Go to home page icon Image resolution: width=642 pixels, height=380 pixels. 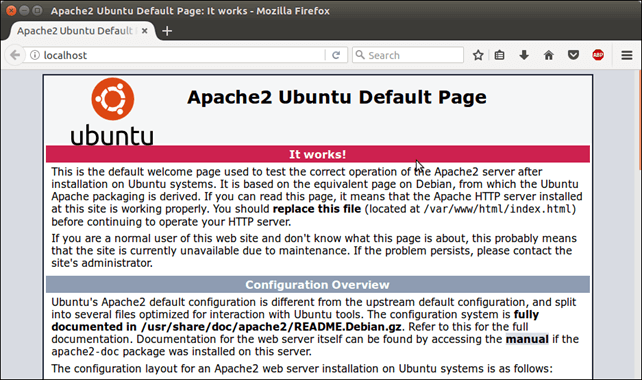tap(549, 55)
